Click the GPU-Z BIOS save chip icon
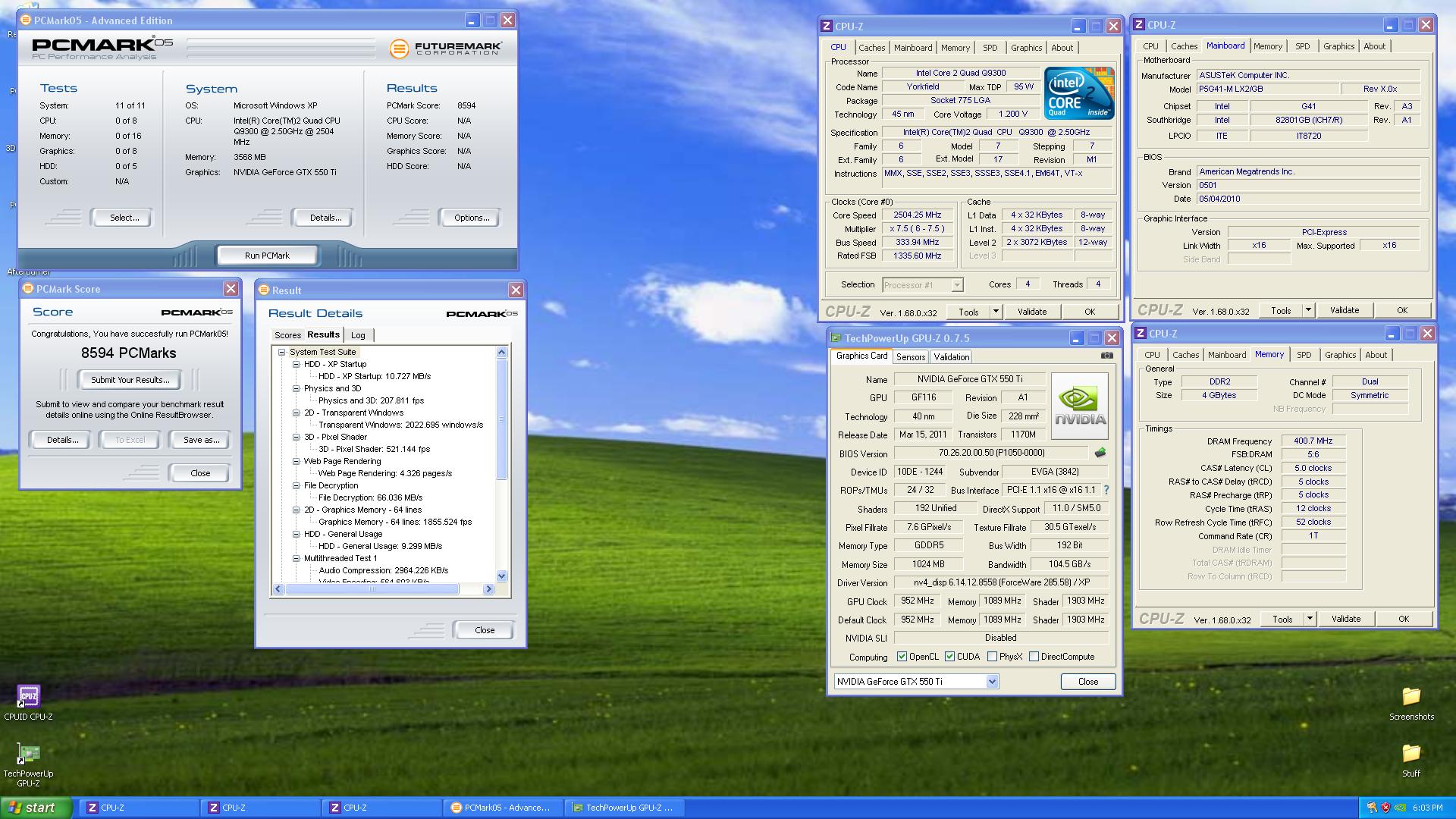Screen dimensions: 1456x819 click(x=1100, y=453)
